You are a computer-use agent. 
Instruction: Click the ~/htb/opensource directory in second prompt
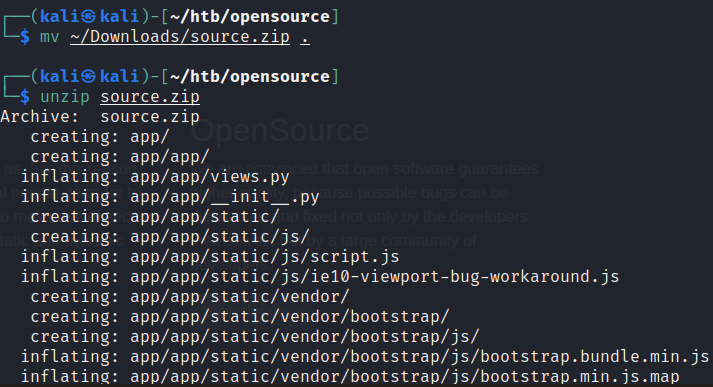(250, 76)
